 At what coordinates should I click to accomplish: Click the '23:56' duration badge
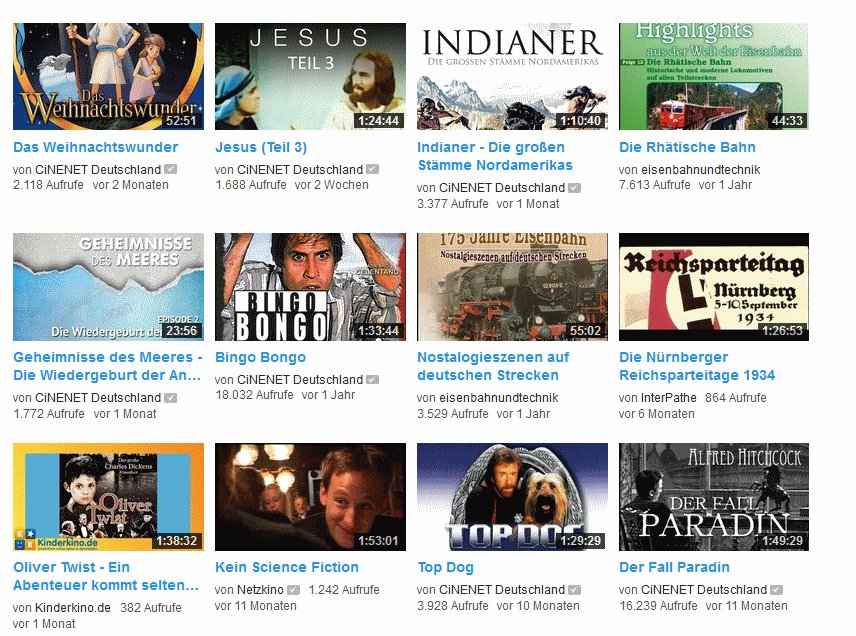point(181,330)
